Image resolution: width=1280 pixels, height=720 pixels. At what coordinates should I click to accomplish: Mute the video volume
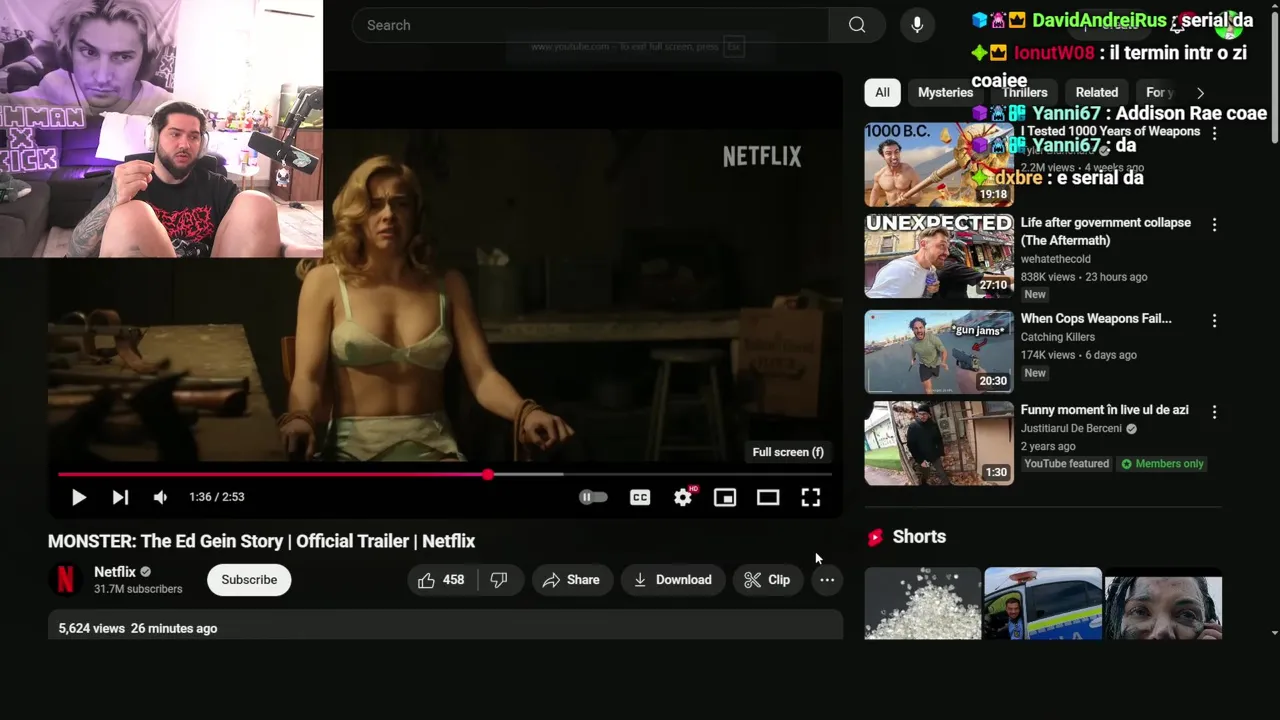pos(160,497)
